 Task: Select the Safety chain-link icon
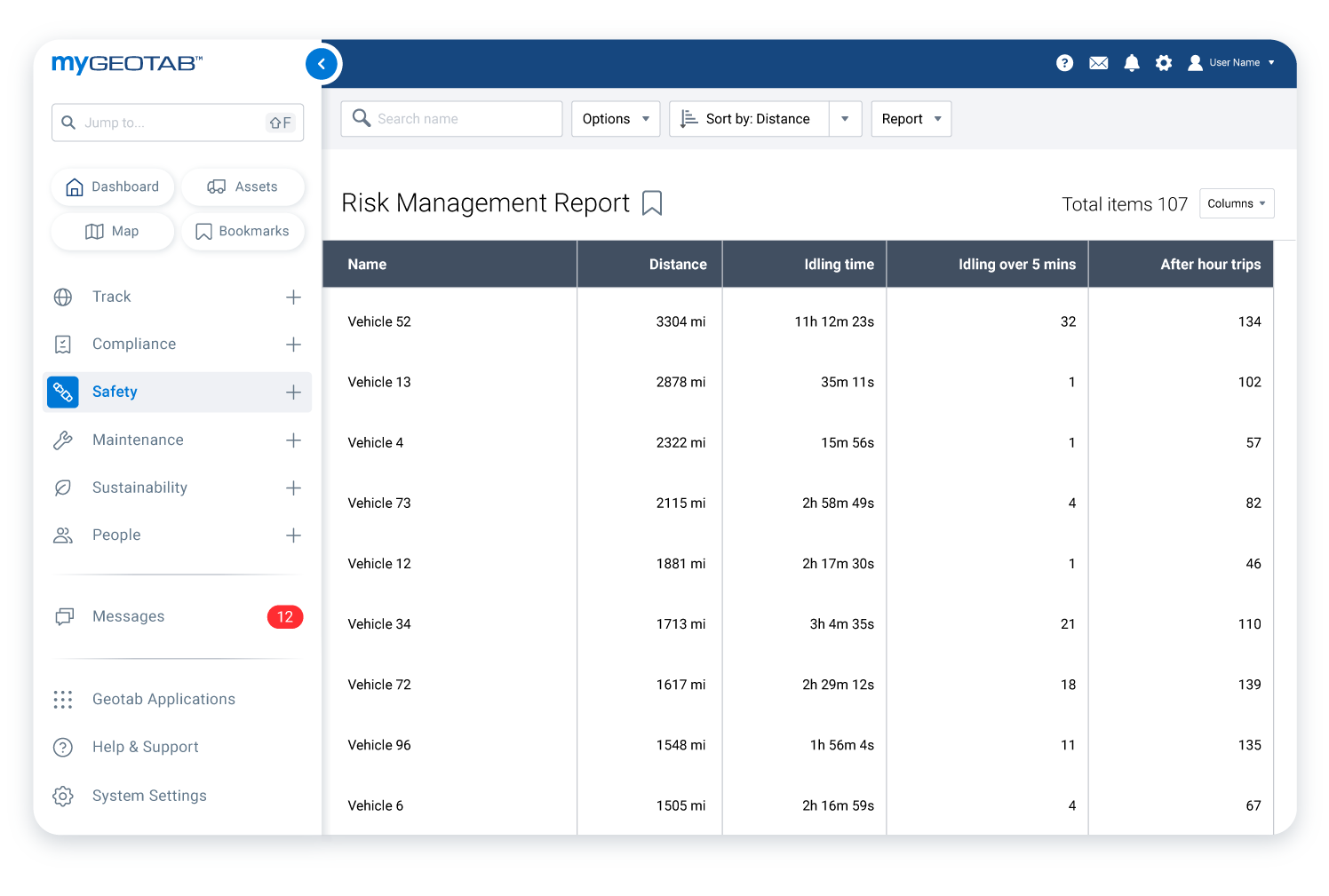coord(62,392)
